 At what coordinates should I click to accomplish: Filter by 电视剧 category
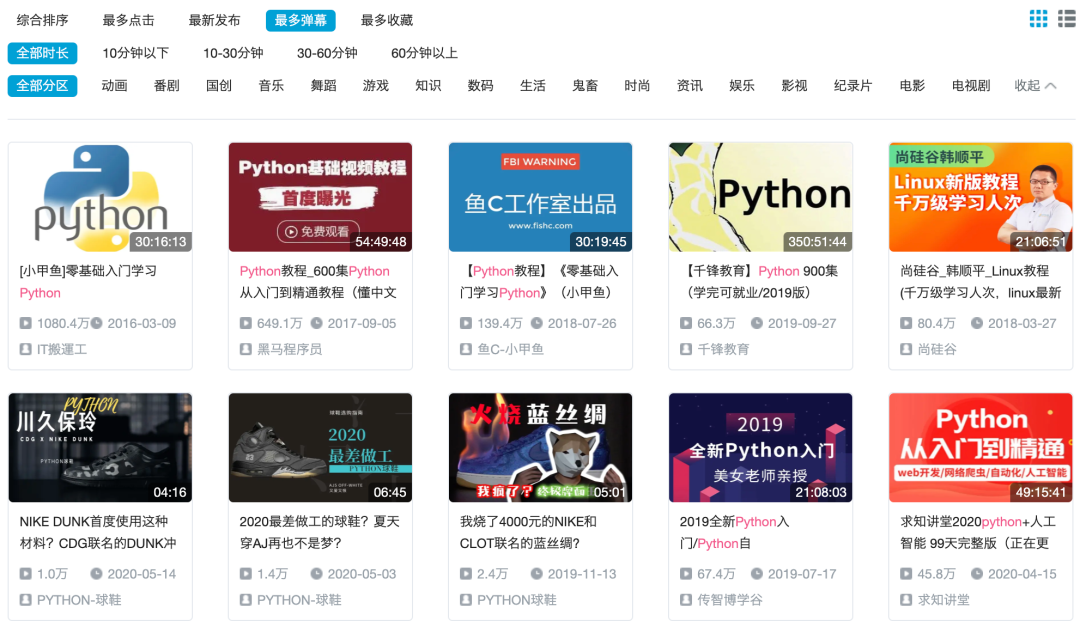[x=971, y=85]
